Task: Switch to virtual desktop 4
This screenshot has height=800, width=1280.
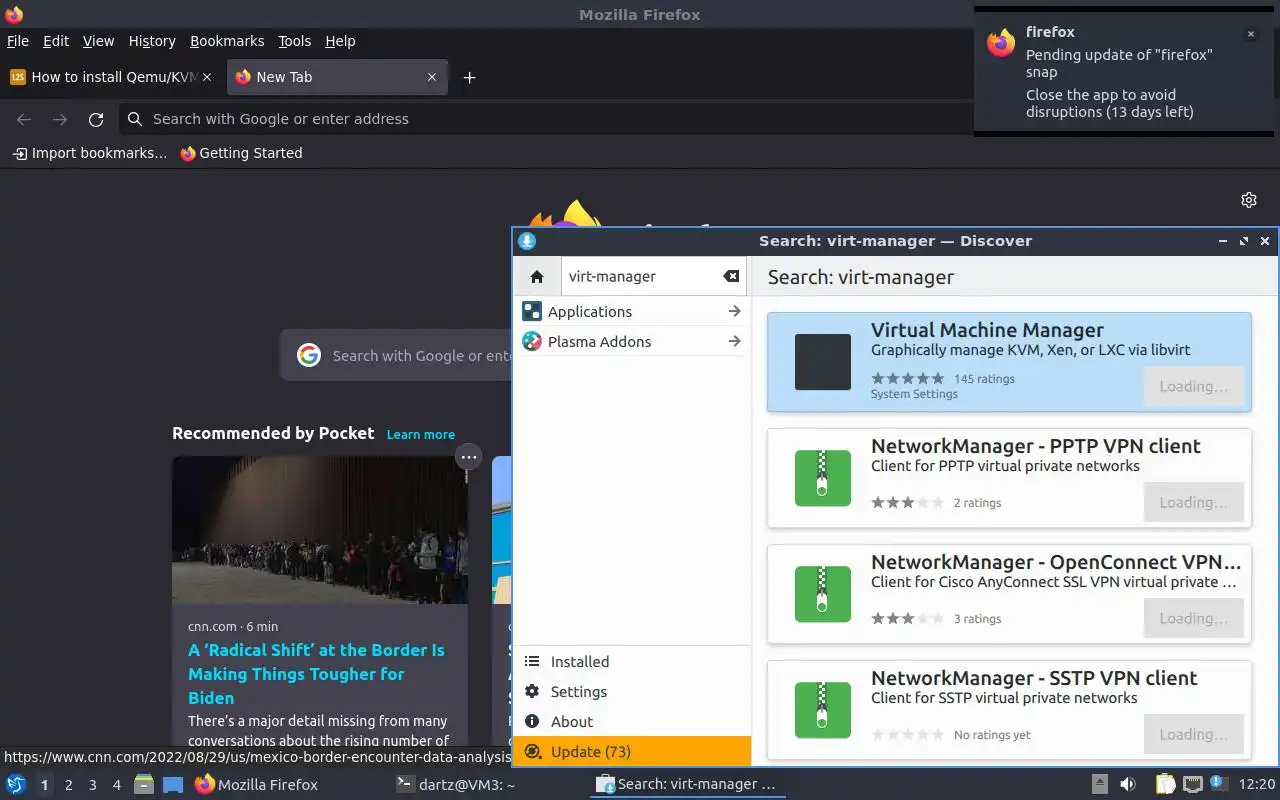Action: [116, 785]
